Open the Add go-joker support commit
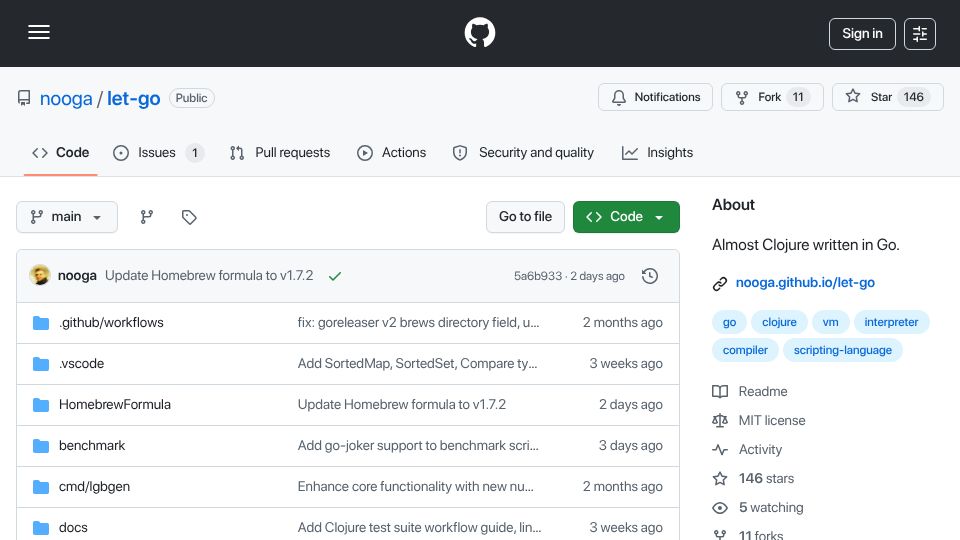 tap(418, 446)
